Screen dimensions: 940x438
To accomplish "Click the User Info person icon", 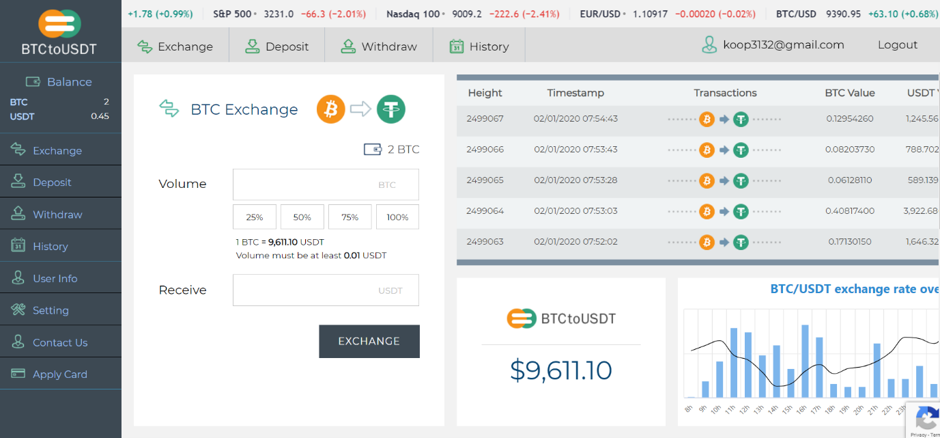I will [x=19, y=278].
